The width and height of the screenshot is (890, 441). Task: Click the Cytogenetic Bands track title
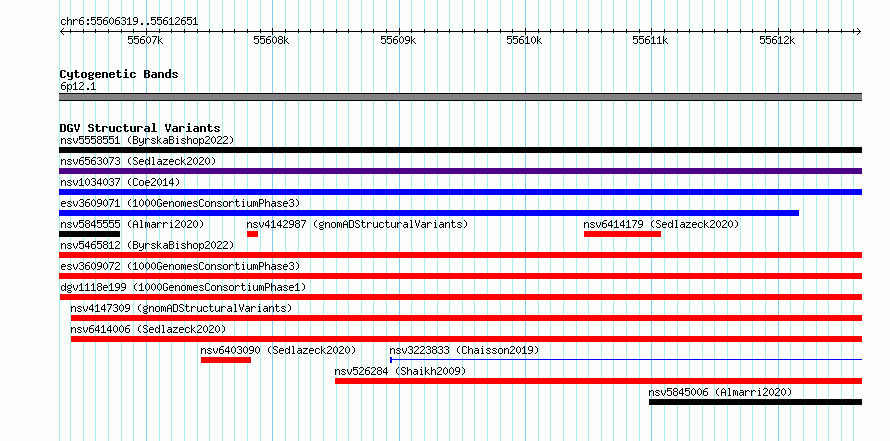pyautogui.click(x=119, y=74)
